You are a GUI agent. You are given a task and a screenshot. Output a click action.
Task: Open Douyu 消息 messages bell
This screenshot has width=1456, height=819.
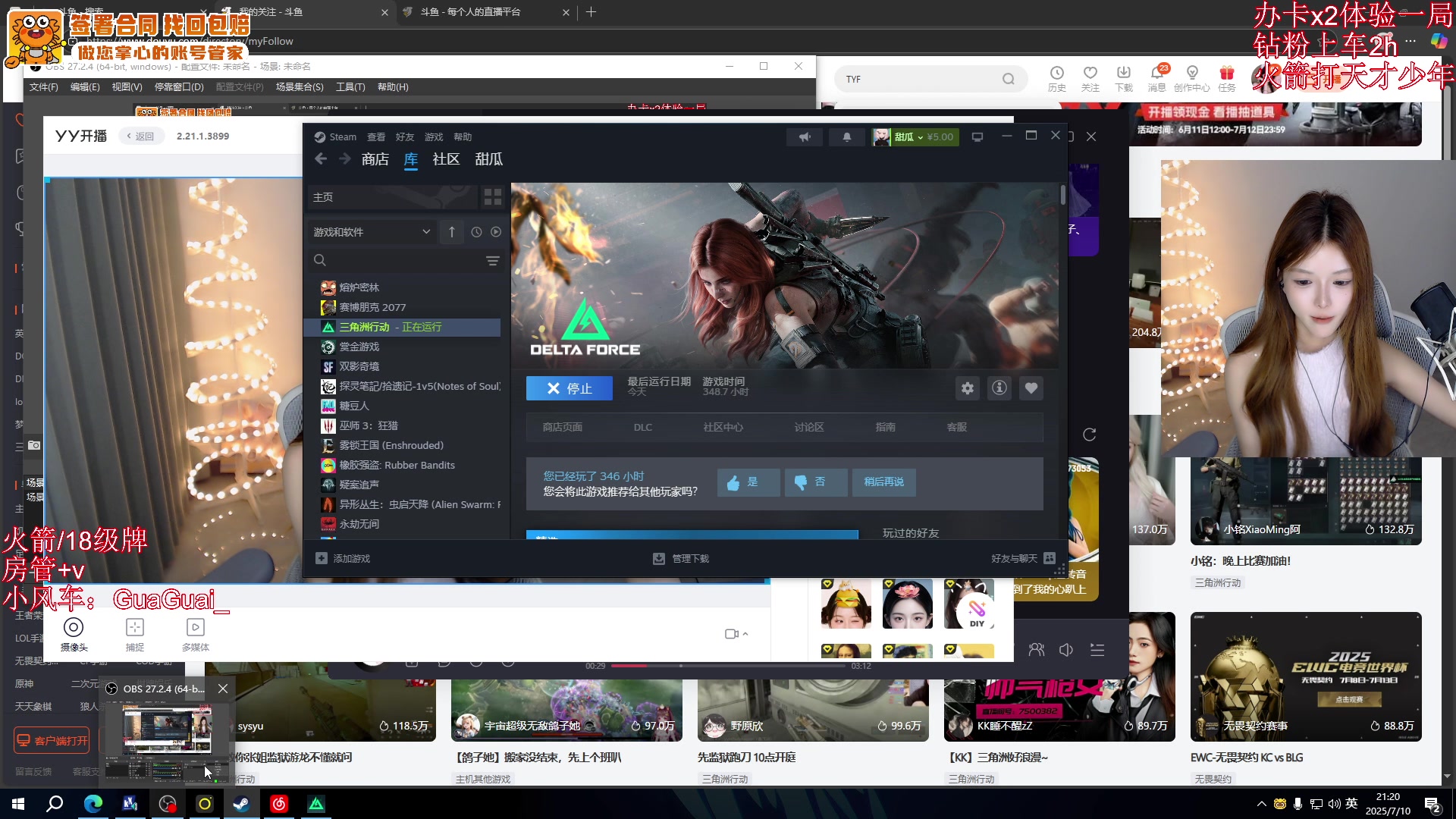pos(1157,78)
